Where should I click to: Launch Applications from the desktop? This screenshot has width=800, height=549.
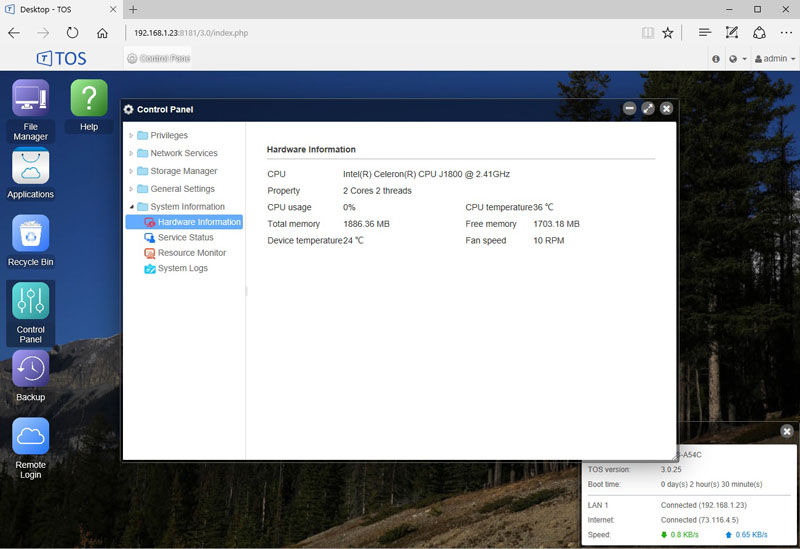click(30, 166)
